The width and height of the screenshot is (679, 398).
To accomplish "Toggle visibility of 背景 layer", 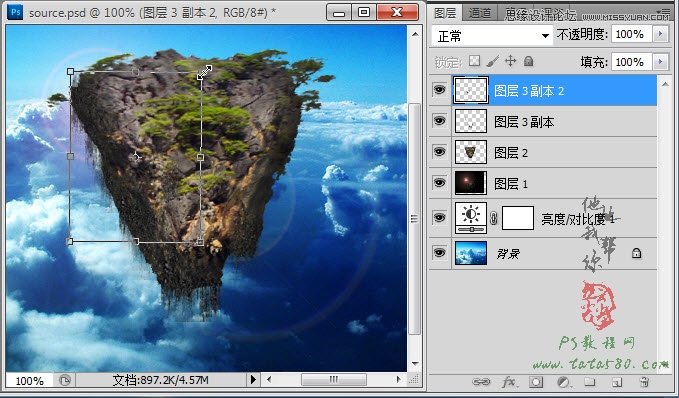I will (440, 252).
